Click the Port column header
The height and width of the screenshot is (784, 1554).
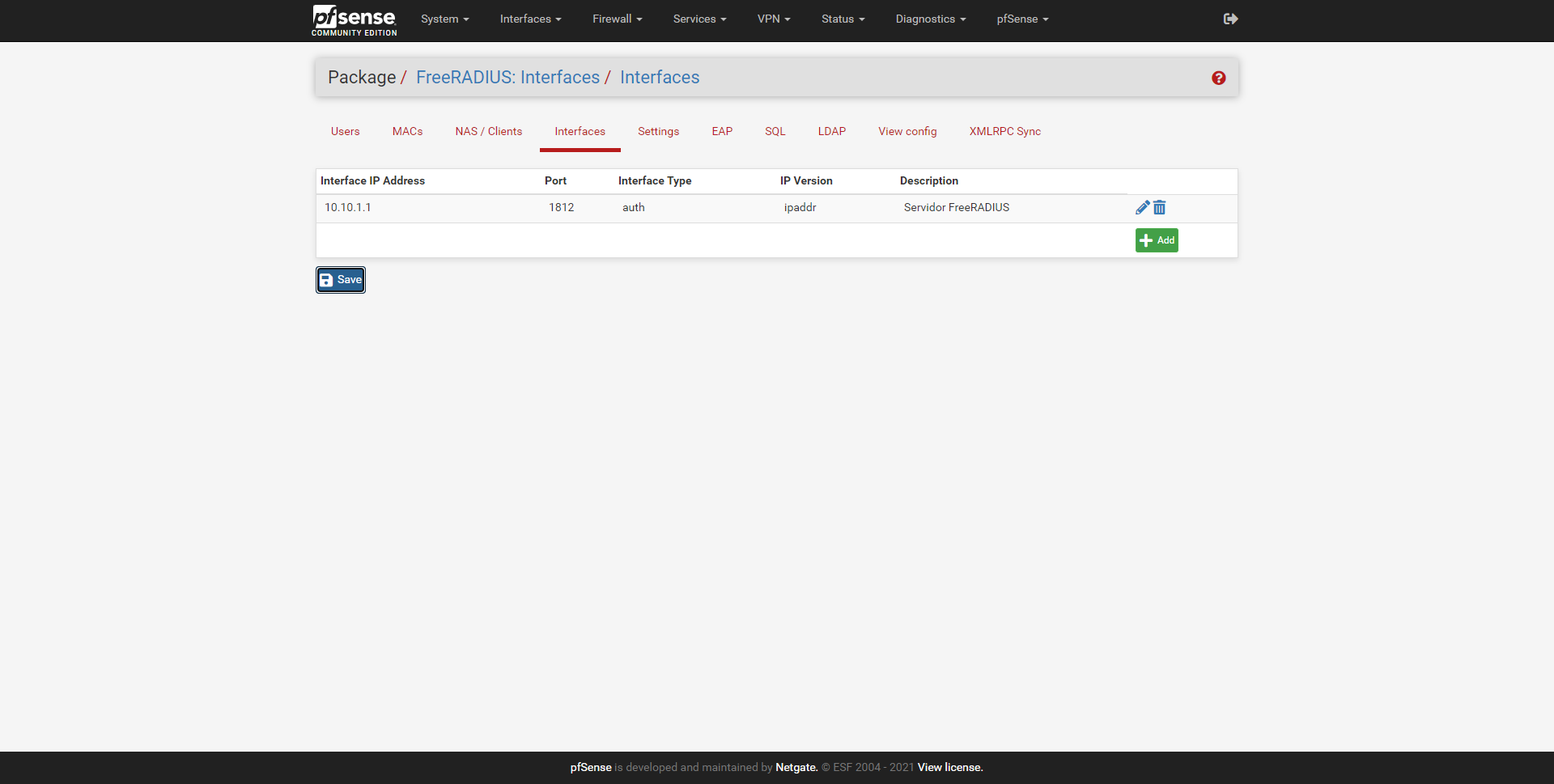(x=556, y=181)
